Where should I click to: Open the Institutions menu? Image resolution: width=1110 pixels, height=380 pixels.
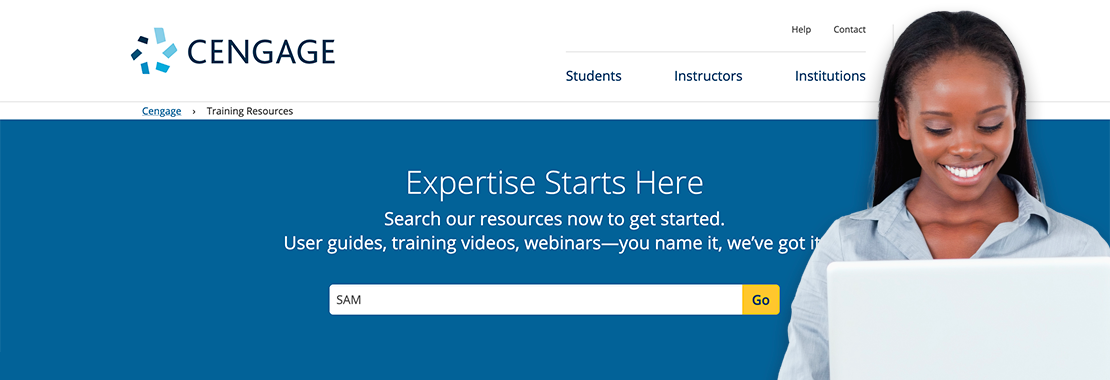pos(830,76)
